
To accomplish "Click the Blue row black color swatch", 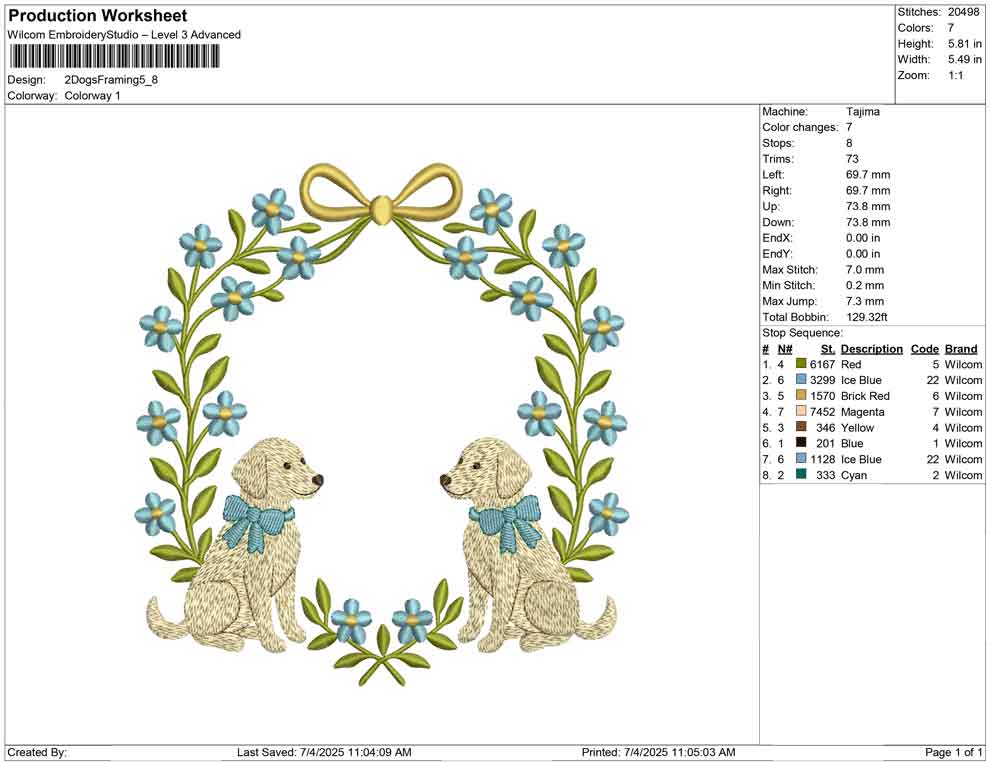I will coord(801,443).
